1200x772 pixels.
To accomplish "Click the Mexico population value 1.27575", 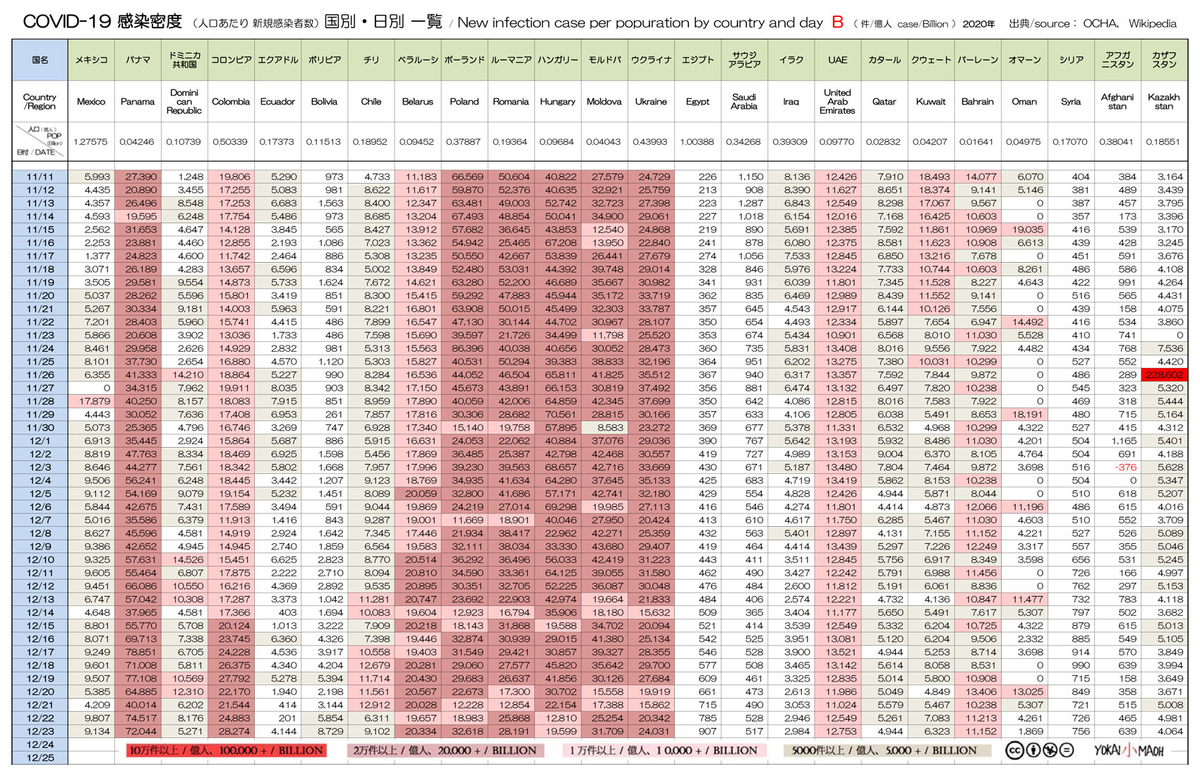I will coord(91,142).
